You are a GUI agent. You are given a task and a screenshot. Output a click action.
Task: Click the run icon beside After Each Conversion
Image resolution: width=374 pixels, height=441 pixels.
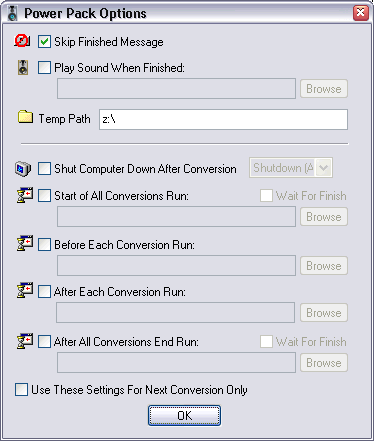pos(25,290)
